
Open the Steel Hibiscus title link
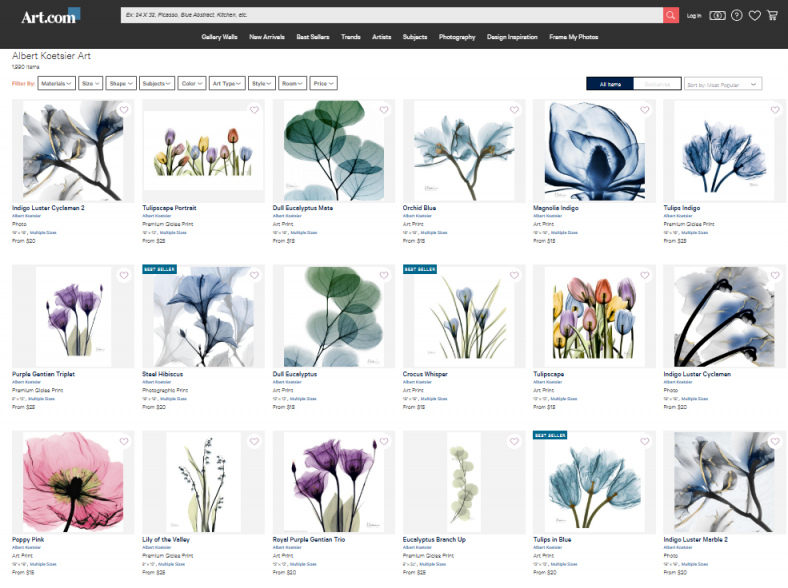(x=162, y=374)
